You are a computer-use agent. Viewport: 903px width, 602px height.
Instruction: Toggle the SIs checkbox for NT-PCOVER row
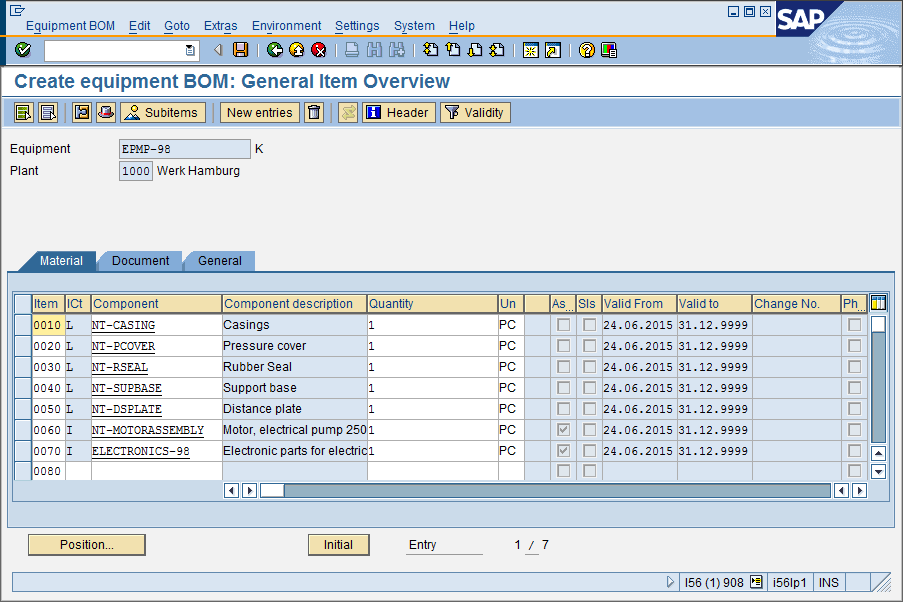coord(589,346)
